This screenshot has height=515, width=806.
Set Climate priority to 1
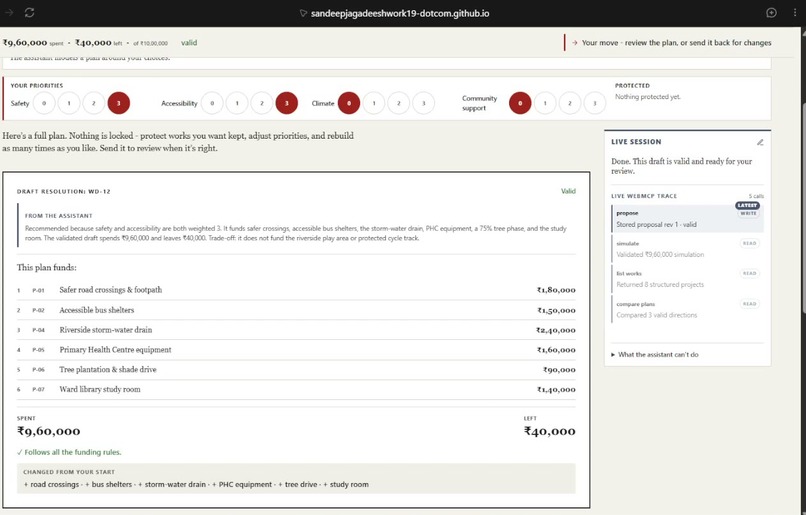(x=374, y=103)
